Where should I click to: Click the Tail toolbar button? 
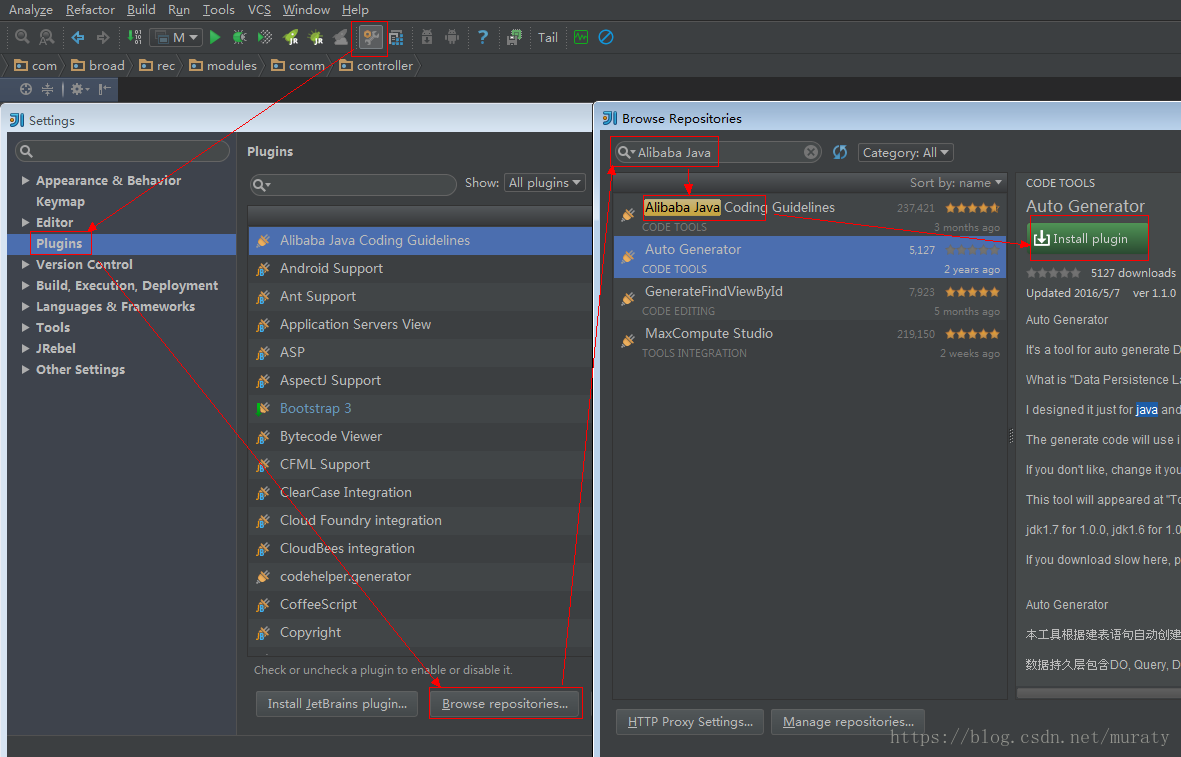click(548, 37)
